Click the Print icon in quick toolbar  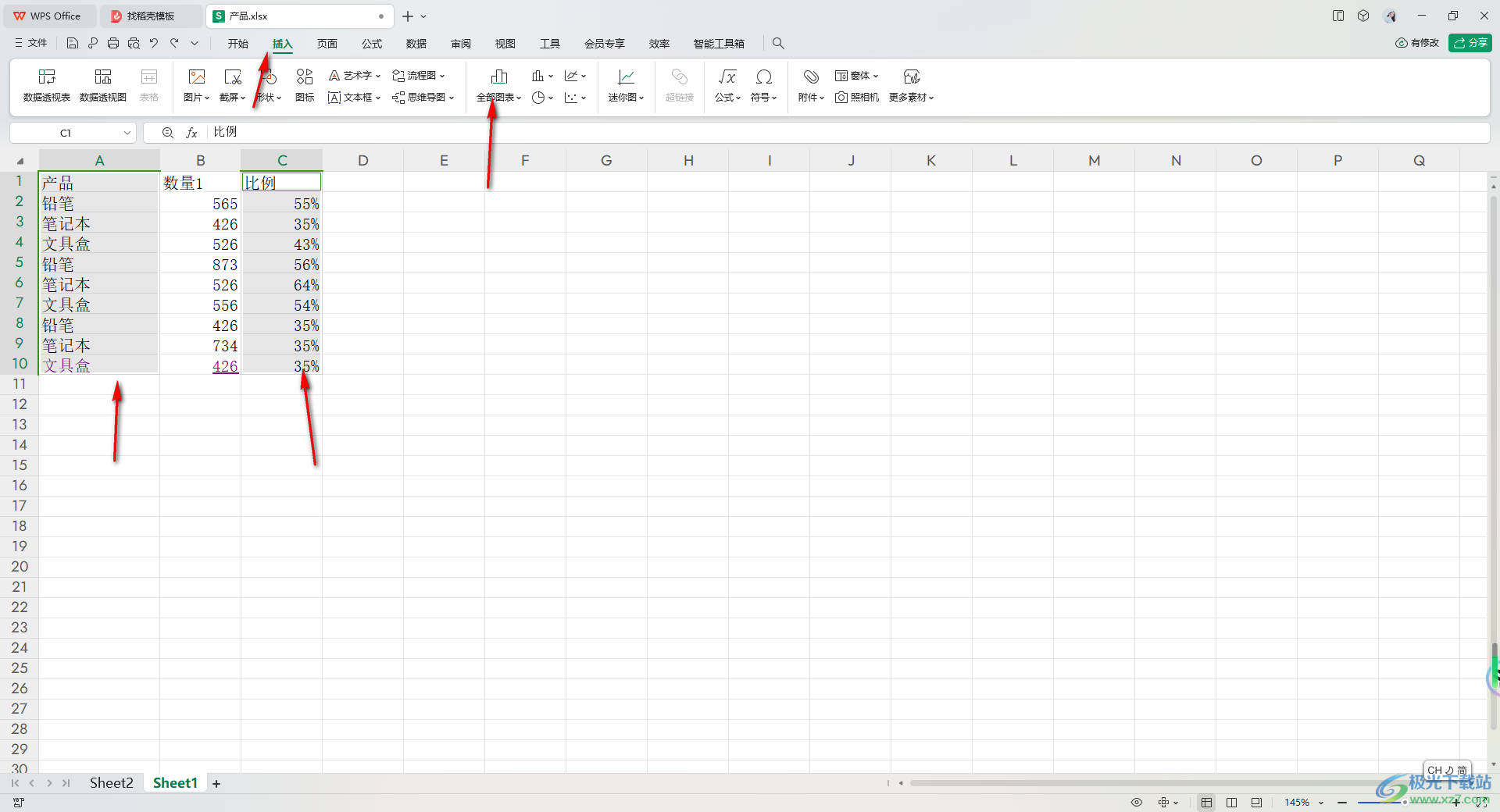coord(113,44)
